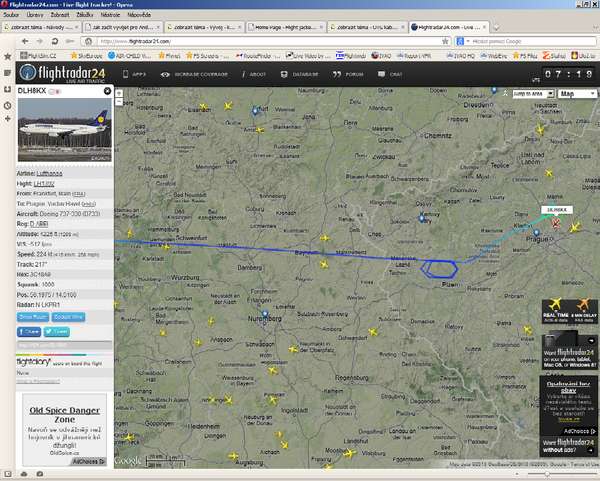Click the Flightradar24 logo
600x481 pixels.
click(x=63, y=73)
